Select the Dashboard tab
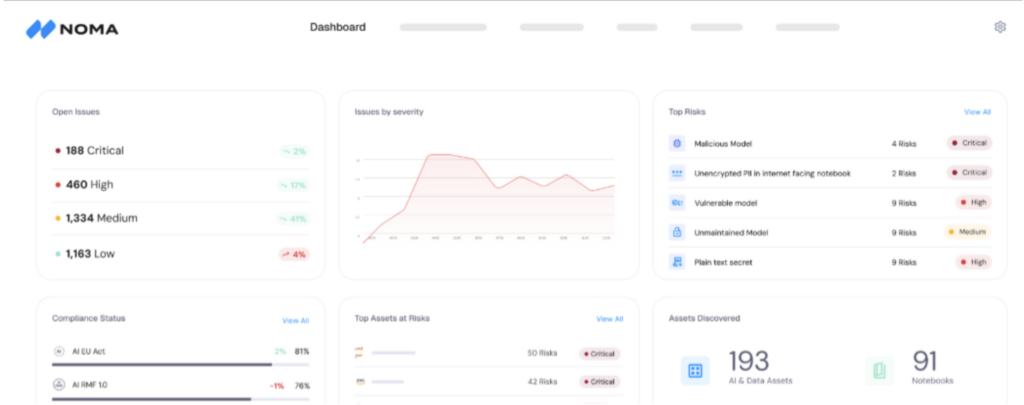This screenshot has width=1024, height=405. [x=338, y=27]
